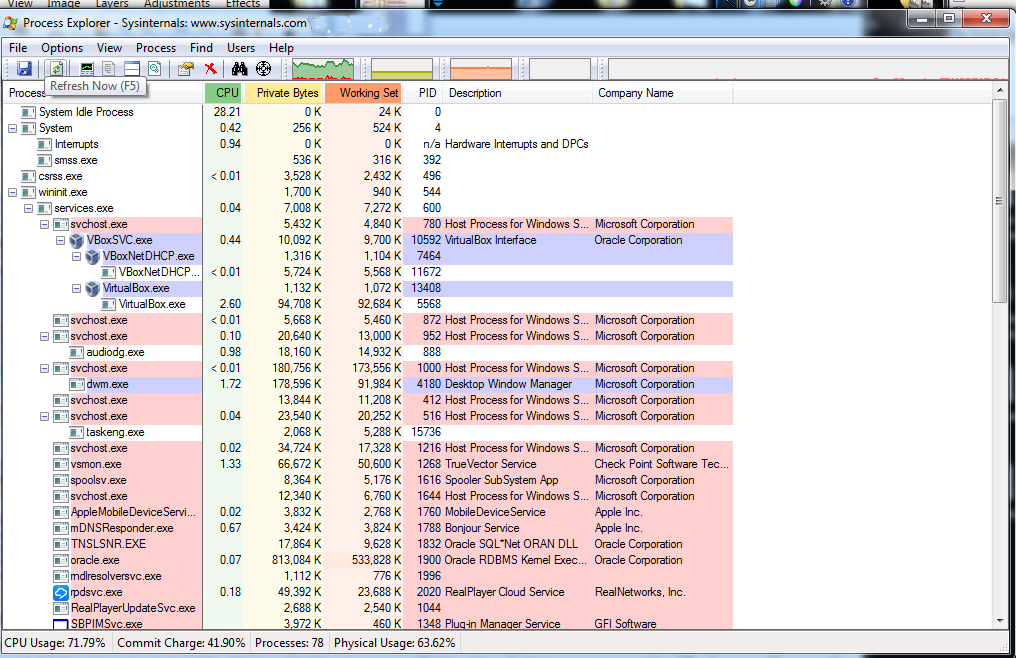Click the red X Kill Process icon
Screen dimensions: 1016x658
point(211,69)
